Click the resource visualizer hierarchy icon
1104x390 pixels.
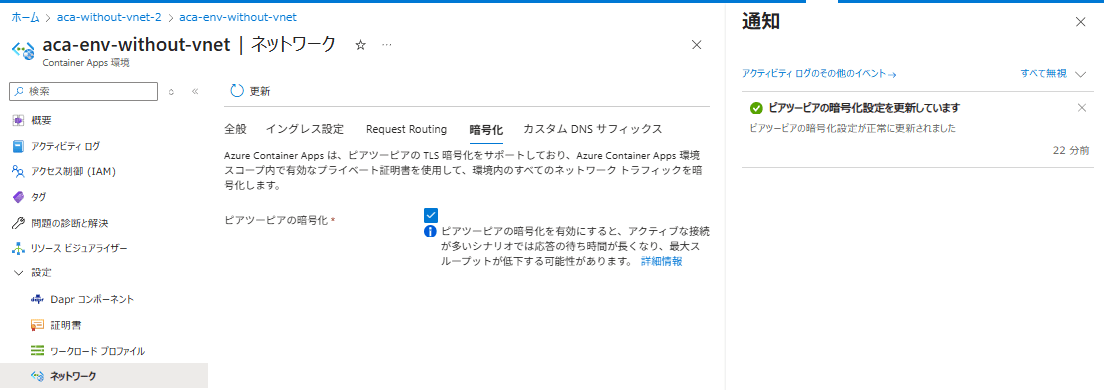18,249
